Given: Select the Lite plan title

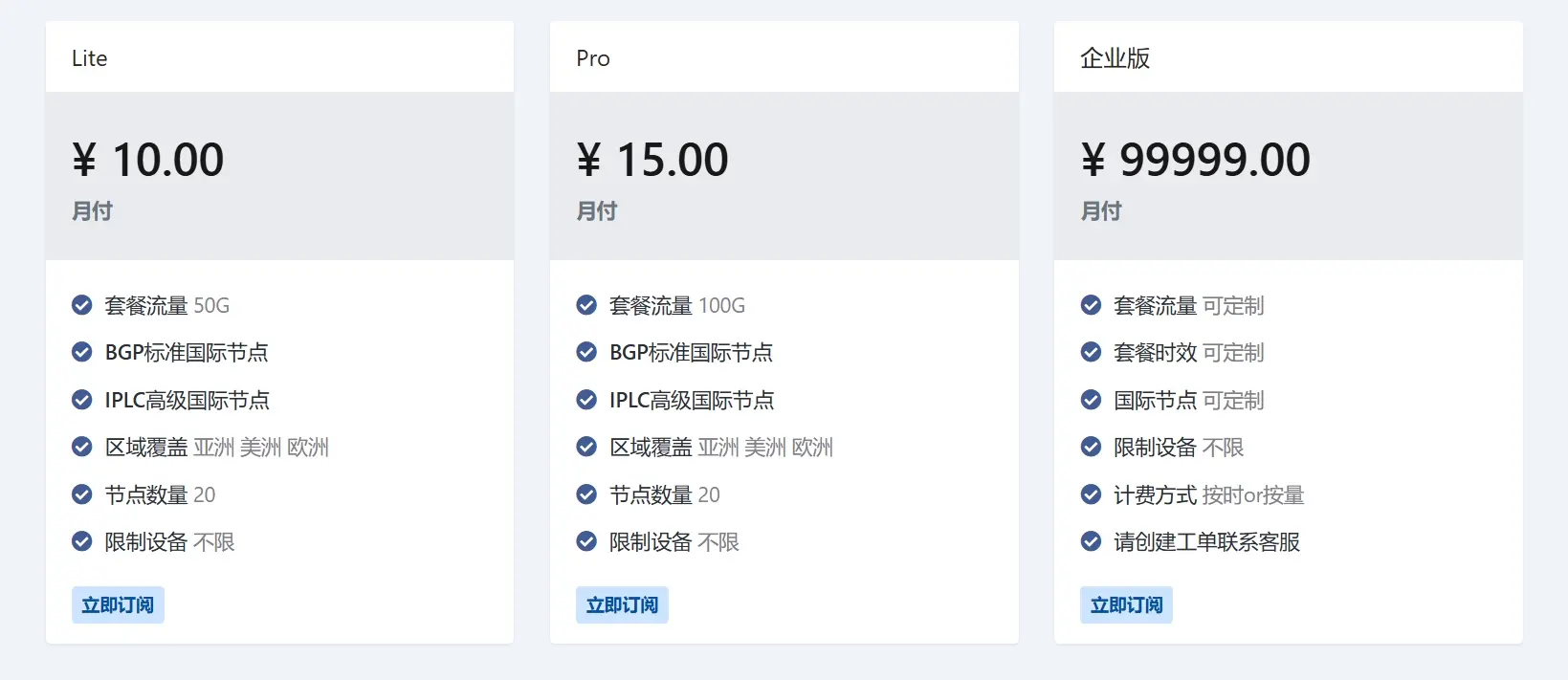Looking at the screenshot, I should (x=90, y=58).
